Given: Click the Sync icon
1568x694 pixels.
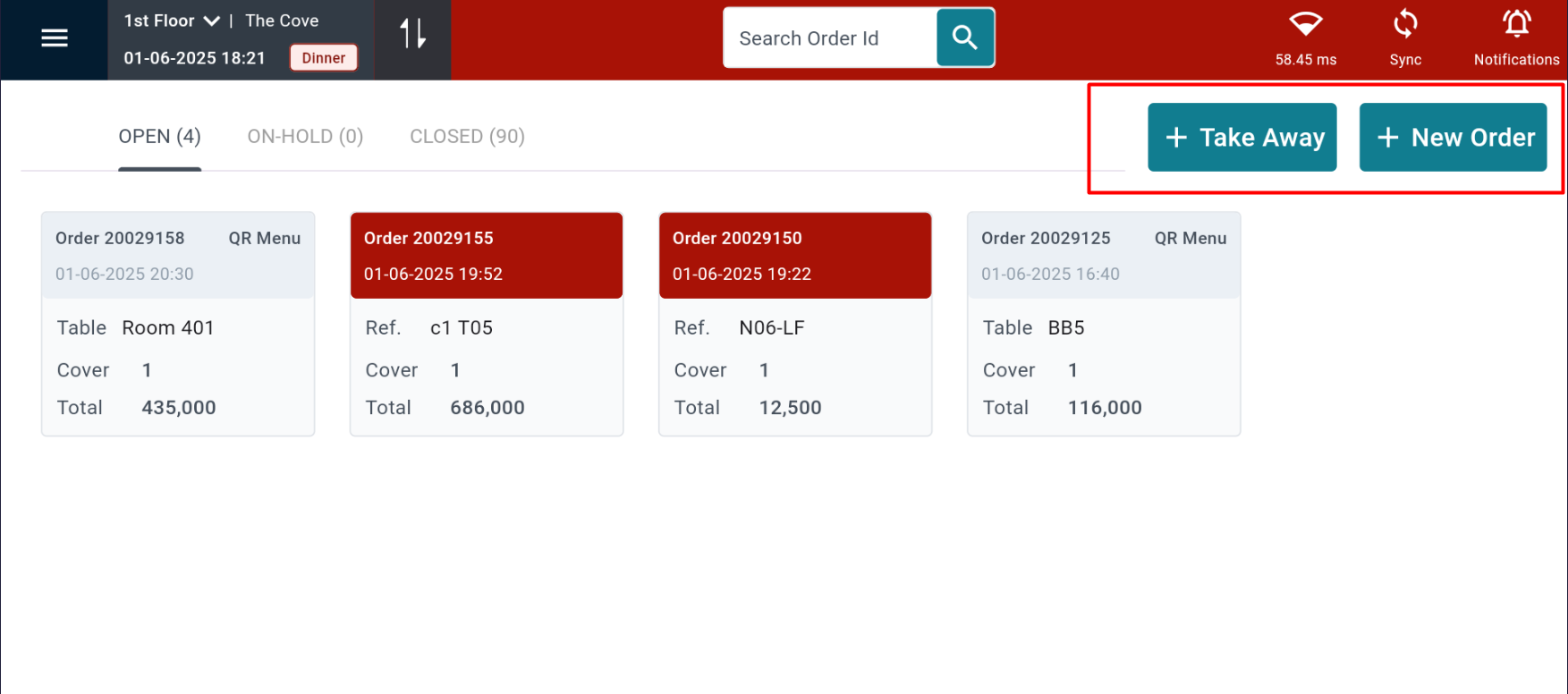Looking at the screenshot, I should 1404,25.
